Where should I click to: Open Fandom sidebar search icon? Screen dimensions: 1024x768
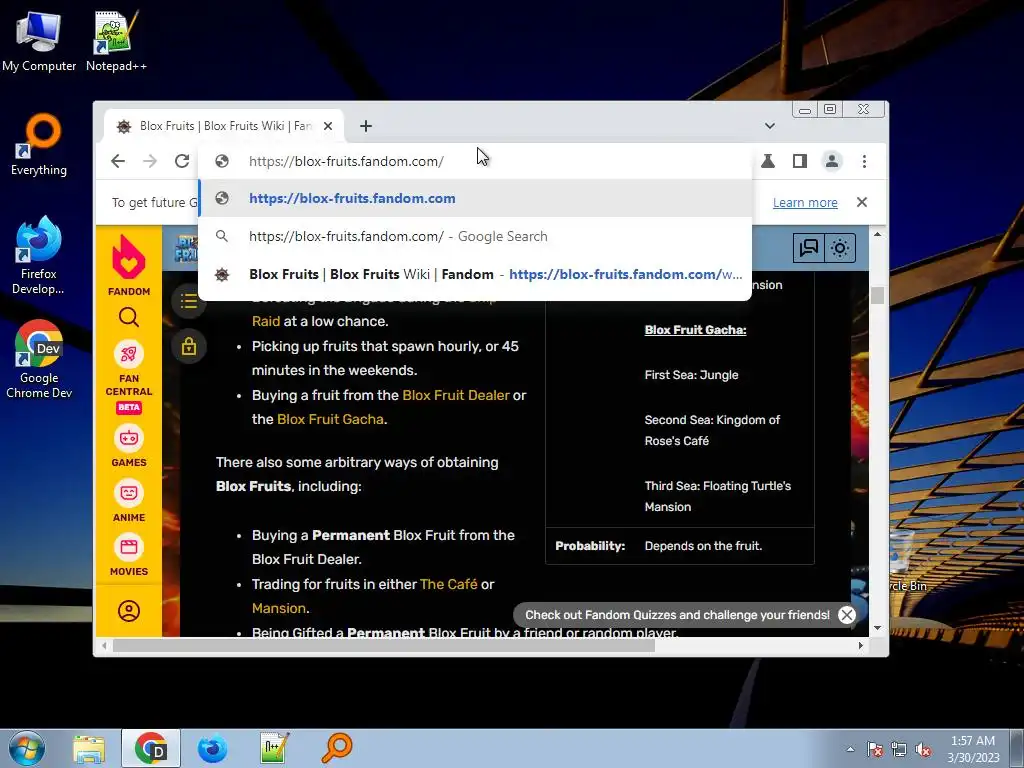pyautogui.click(x=129, y=317)
